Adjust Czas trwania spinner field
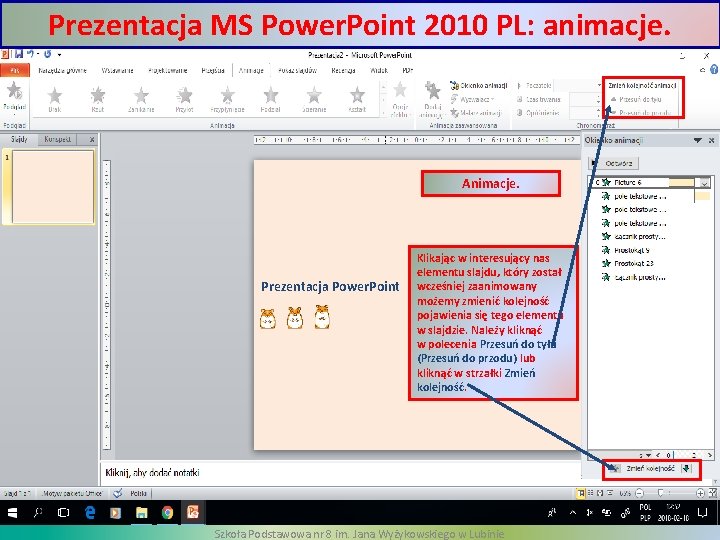Viewport: 720px width, 540px height. pos(585,99)
